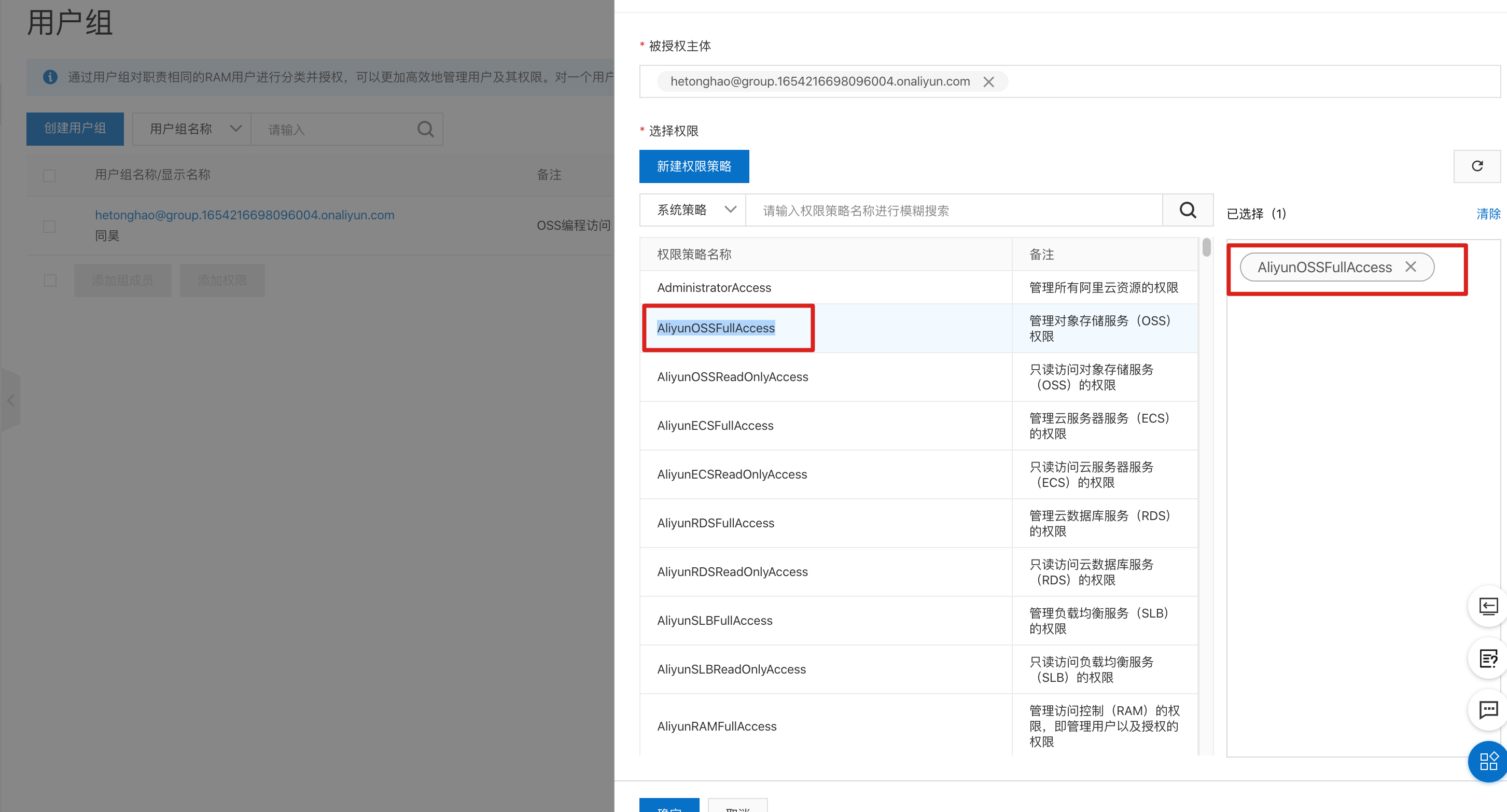1507x812 pixels.
Task: Toggle the select-all user groups header checkbox
Action: coord(49,175)
